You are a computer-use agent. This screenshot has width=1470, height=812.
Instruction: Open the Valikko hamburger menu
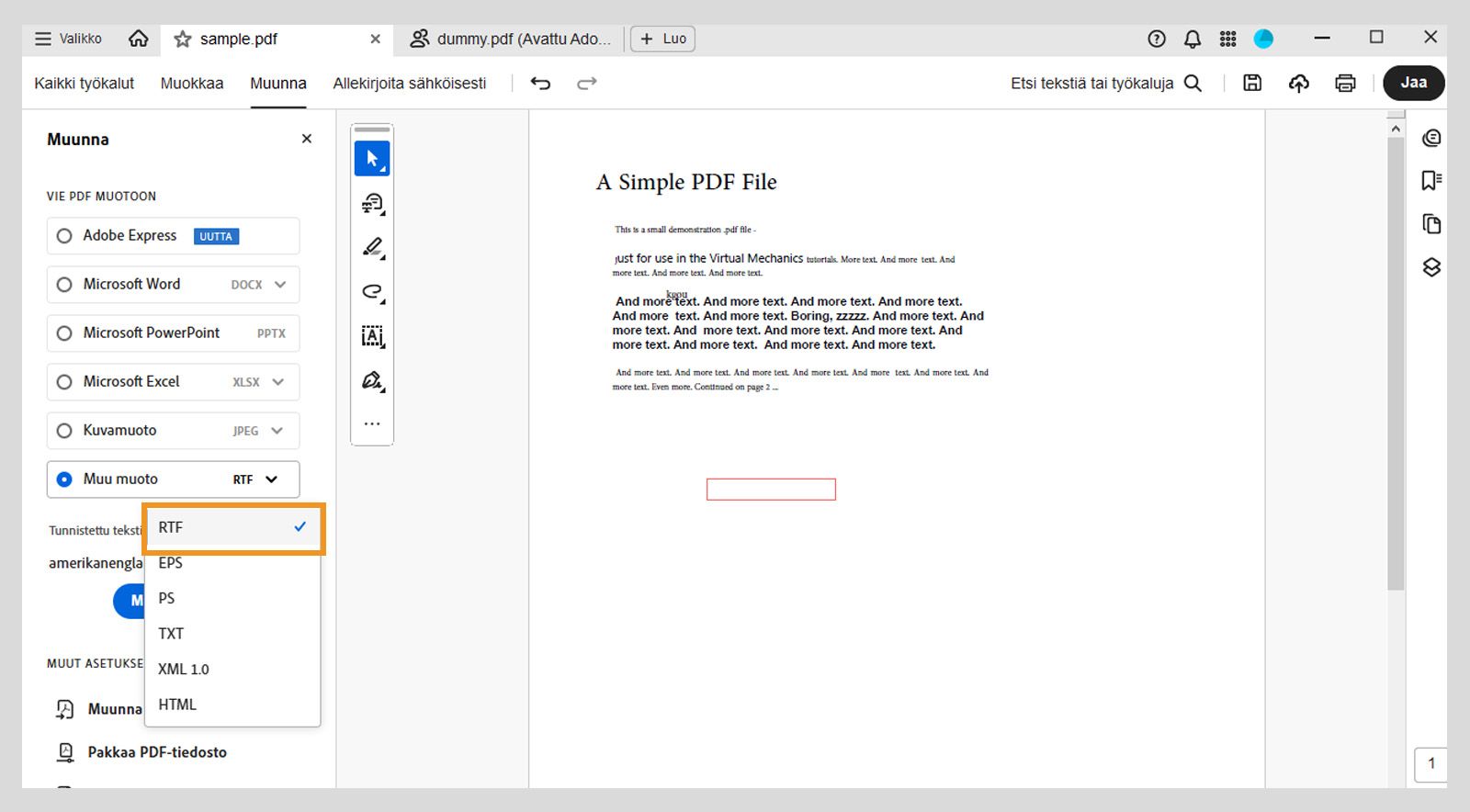click(68, 39)
